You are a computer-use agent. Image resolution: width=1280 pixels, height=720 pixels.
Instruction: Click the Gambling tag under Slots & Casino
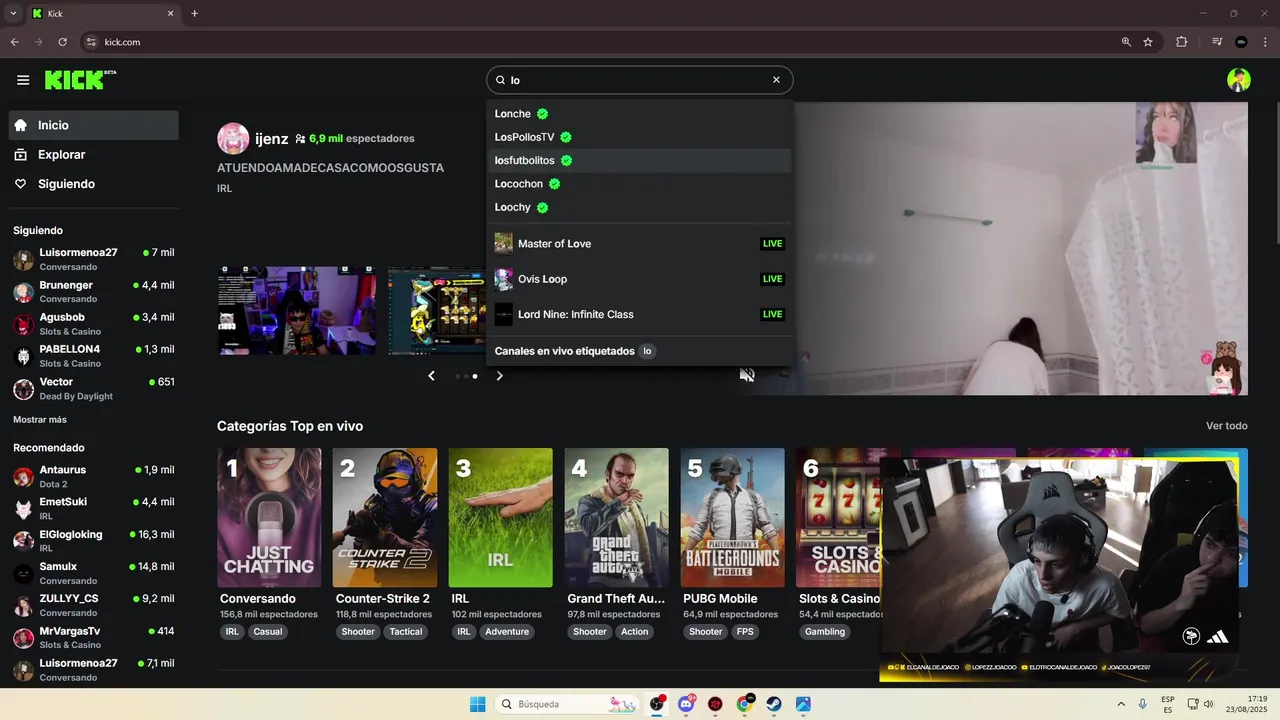coord(825,632)
